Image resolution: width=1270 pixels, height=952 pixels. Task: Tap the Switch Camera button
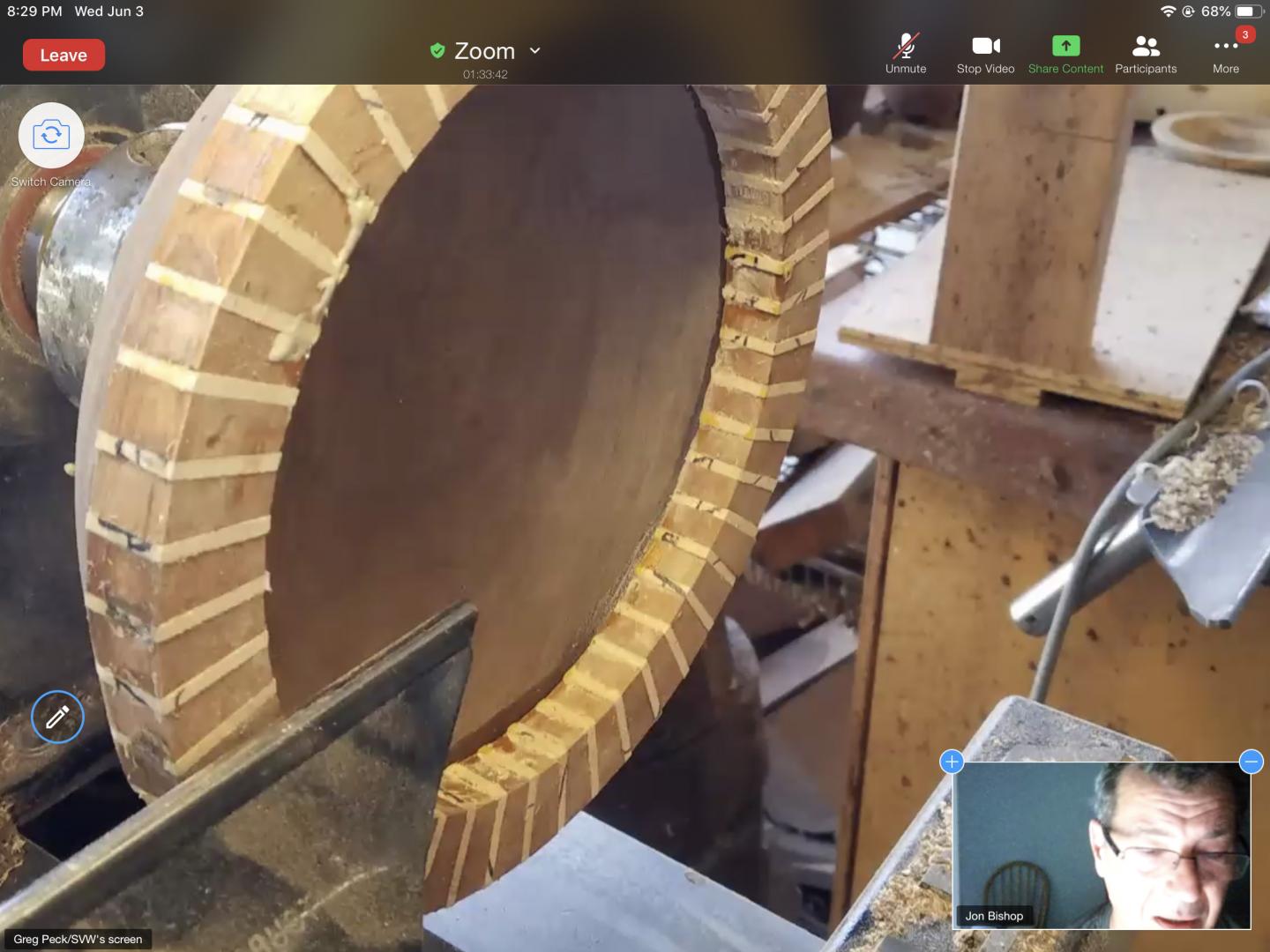51,135
